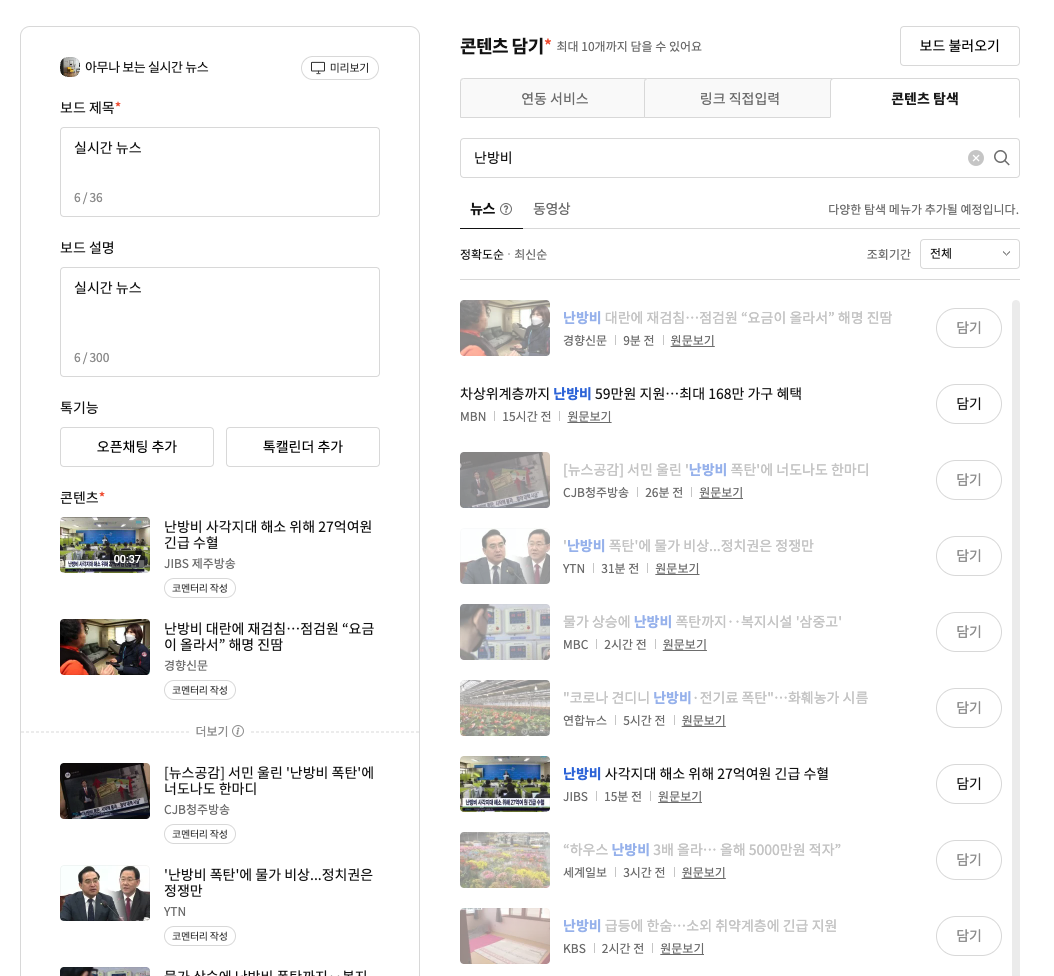The height and width of the screenshot is (976, 1054).
Task: Click the 연합뉴스 greenhouse thumbnail in results
Action: [x=505, y=708]
